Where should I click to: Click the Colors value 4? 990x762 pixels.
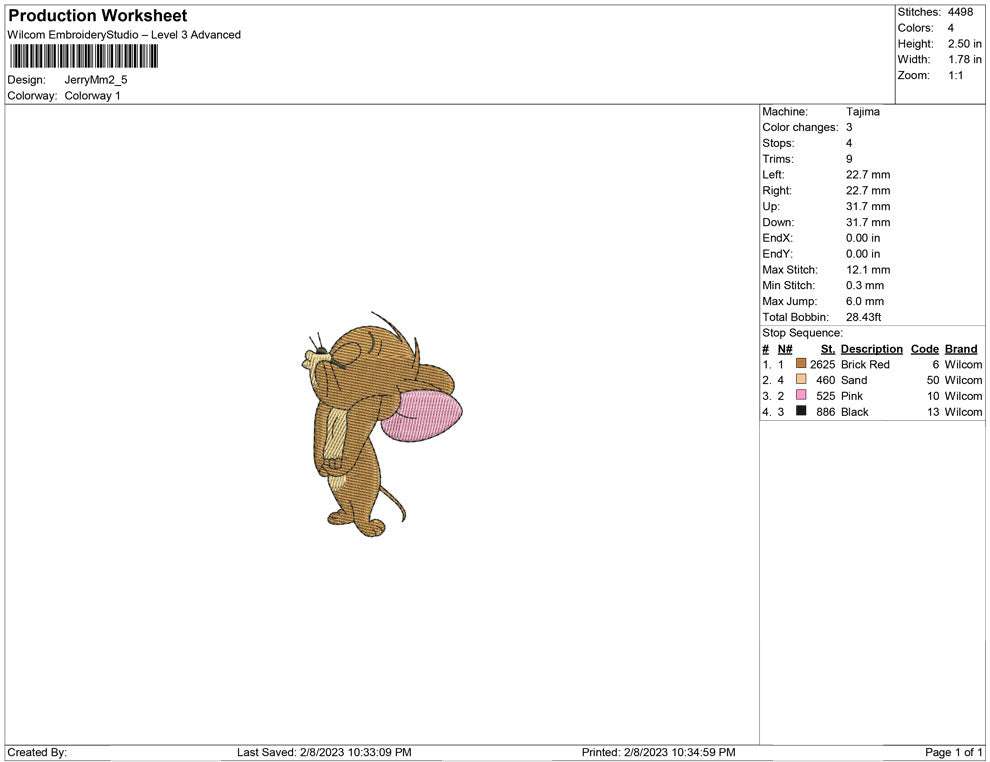[951, 28]
